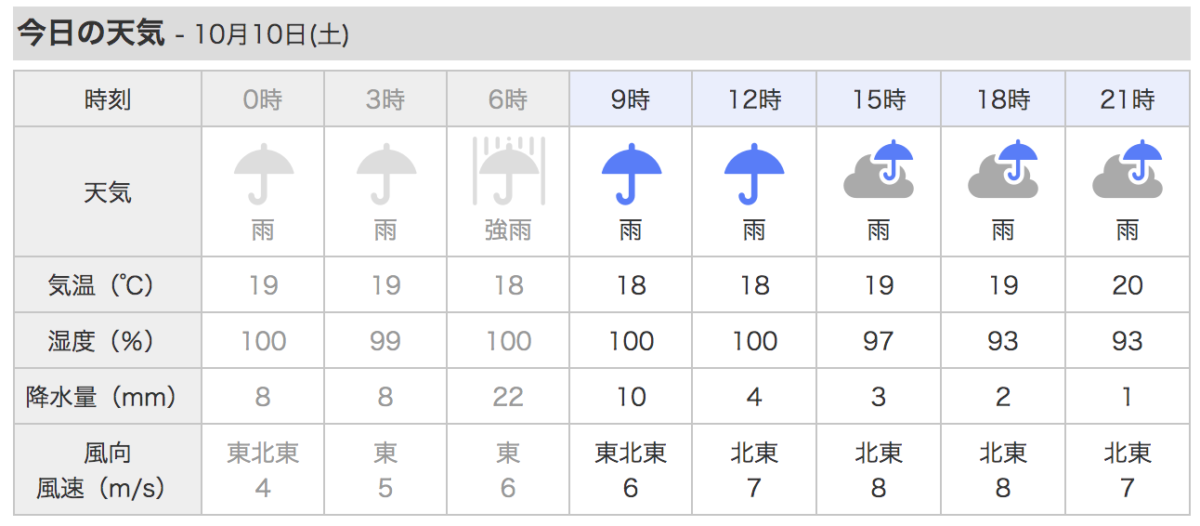
Task: Click the 降水量(mm) row label
Action: 101,397
